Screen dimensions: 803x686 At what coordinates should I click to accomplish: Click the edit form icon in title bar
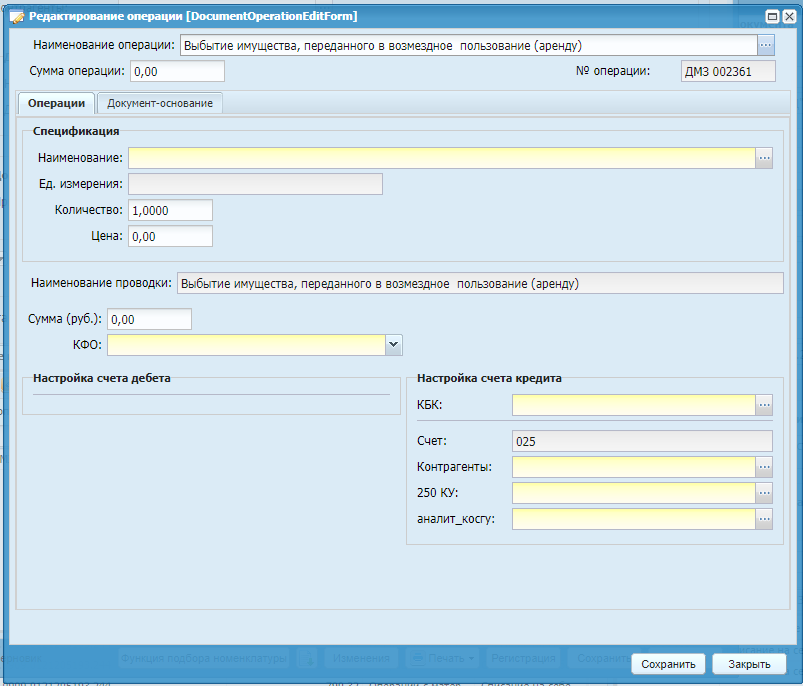pyautogui.click(x=16, y=16)
